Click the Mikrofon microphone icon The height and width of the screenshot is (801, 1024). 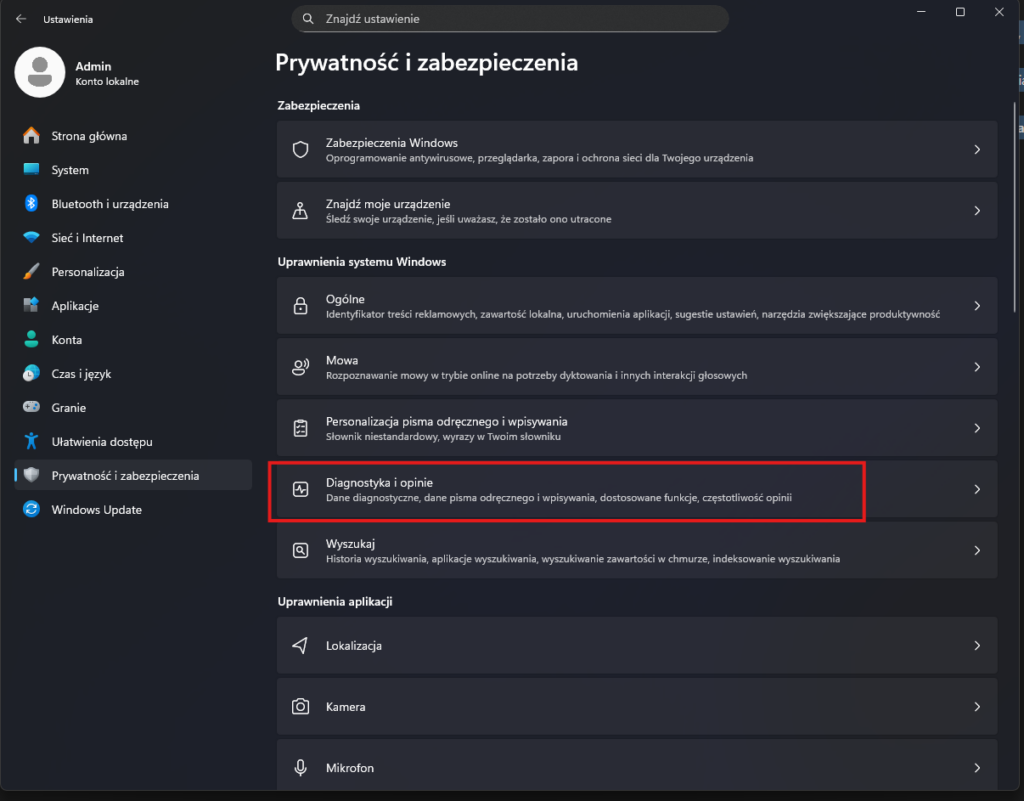300,768
